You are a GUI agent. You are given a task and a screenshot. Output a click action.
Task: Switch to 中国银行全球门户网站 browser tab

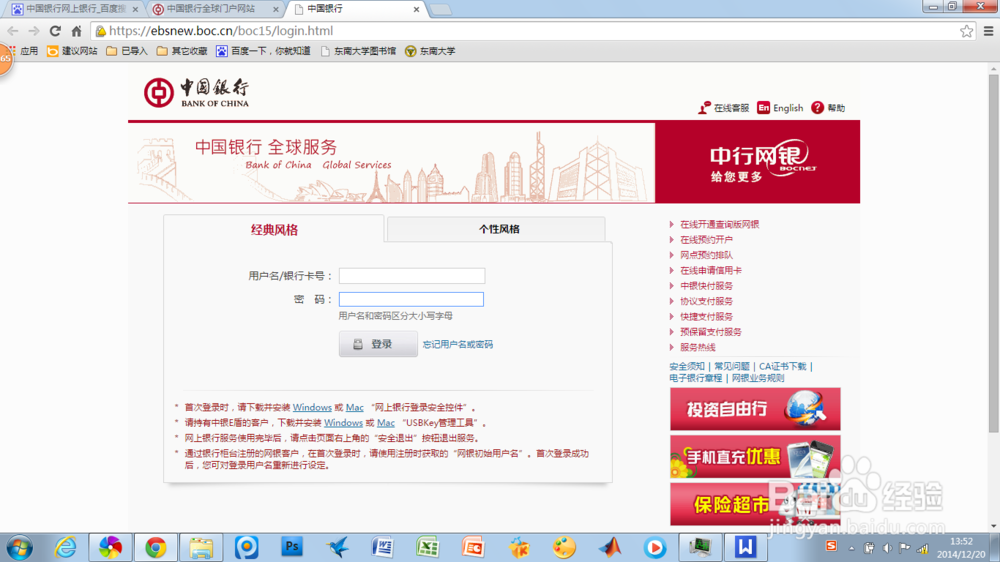pyautogui.click(x=216, y=9)
